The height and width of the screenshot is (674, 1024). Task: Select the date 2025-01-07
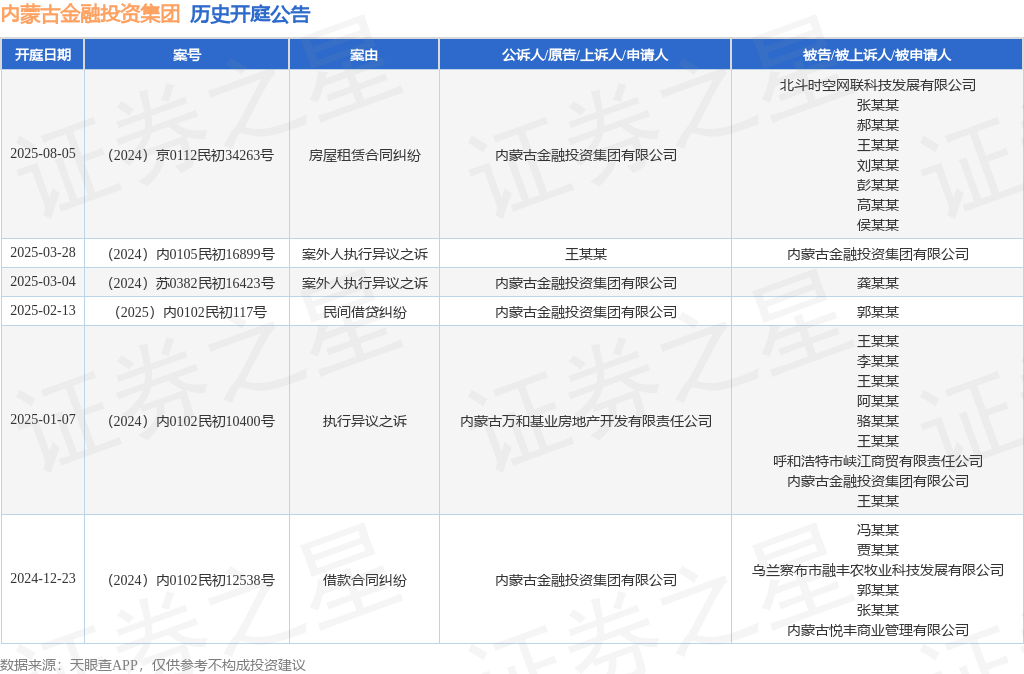pyautogui.click(x=43, y=419)
